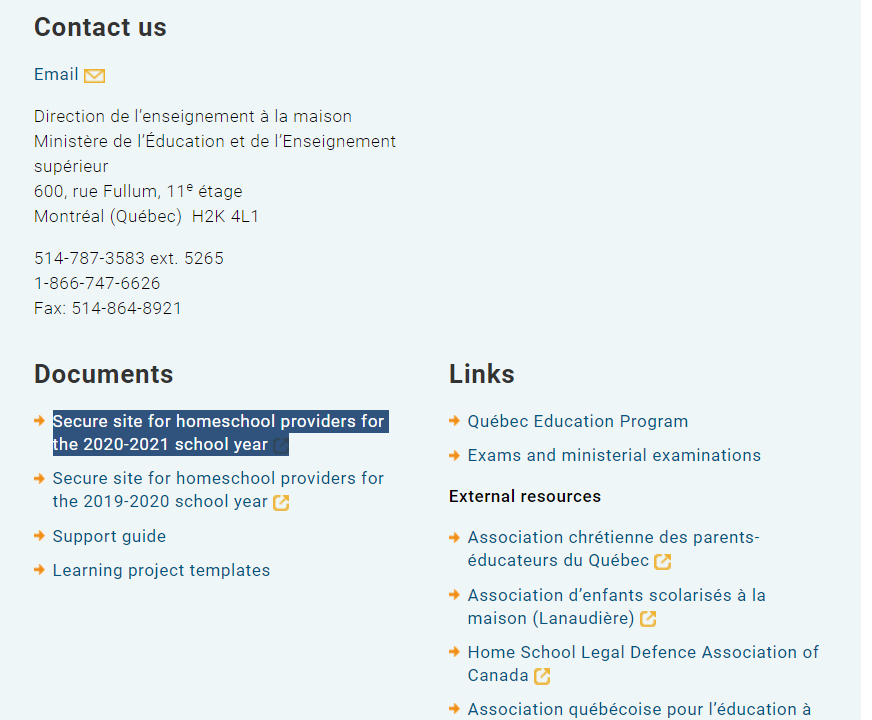Click external icon after maison (Lanaudière)

[x=648, y=619]
